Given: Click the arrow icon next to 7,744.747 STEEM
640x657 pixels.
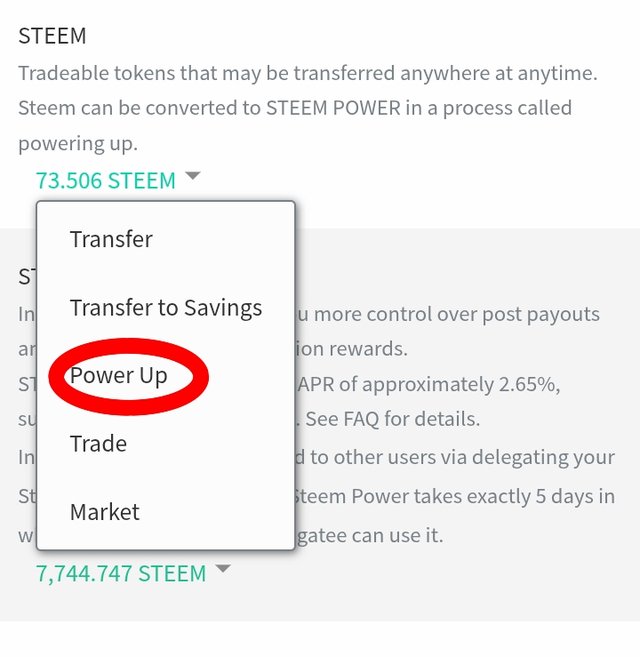Looking at the screenshot, I should pyautogui.click(x=223, y=570).
